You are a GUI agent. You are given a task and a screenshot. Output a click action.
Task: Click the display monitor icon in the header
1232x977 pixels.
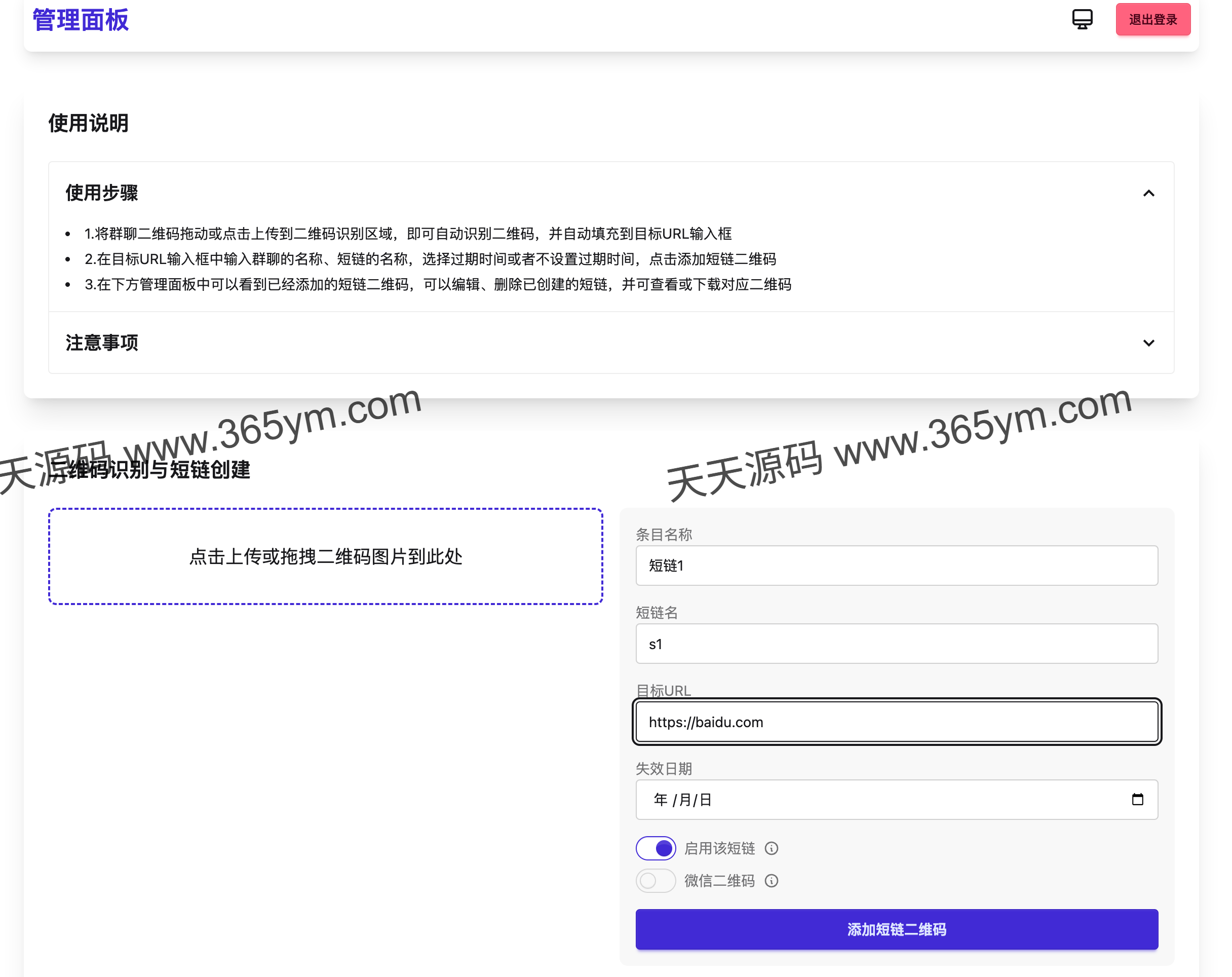[1082, 19]
